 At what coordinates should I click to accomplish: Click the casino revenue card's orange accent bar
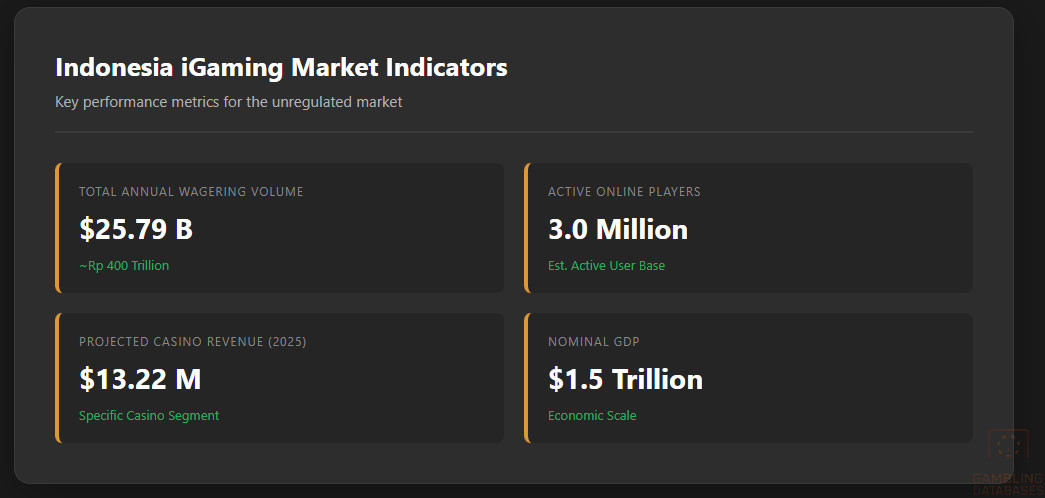[x=57, y=378]
